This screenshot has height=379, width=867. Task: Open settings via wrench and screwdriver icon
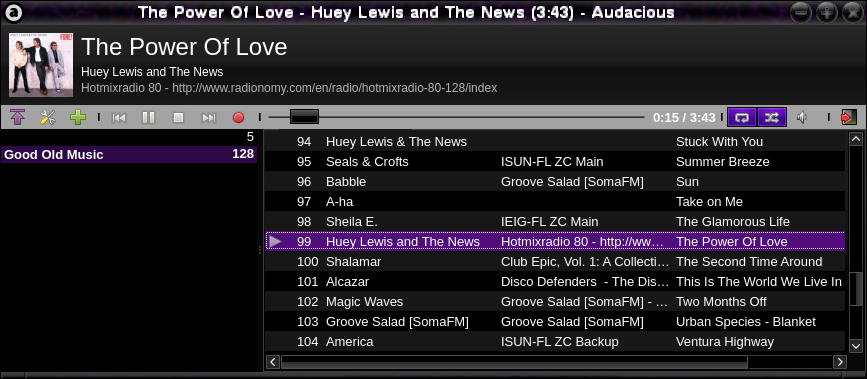tap(48, 117)
